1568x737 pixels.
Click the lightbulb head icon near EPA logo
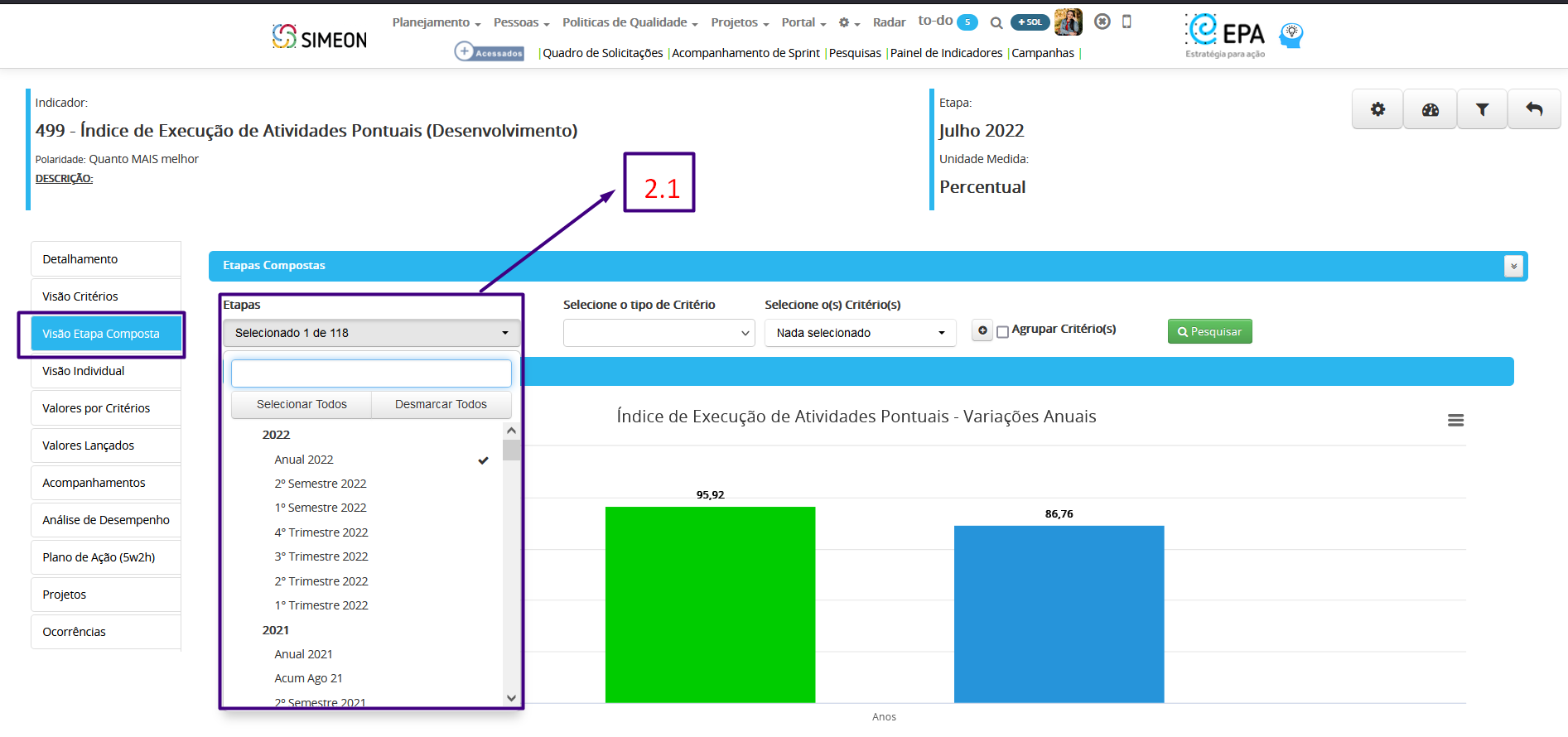point(1291,35)
